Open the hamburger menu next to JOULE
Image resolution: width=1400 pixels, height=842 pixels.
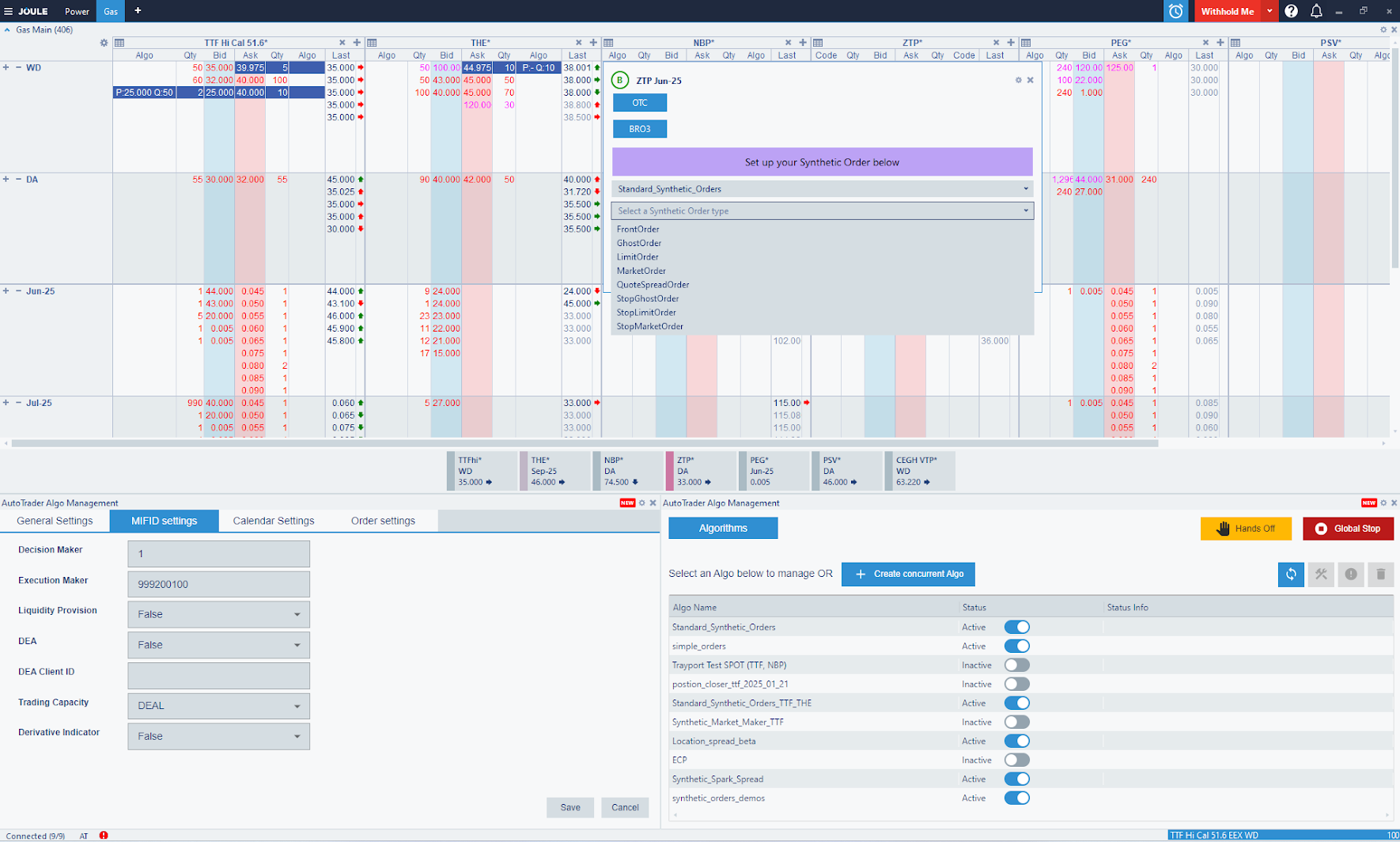coord(9,11)
